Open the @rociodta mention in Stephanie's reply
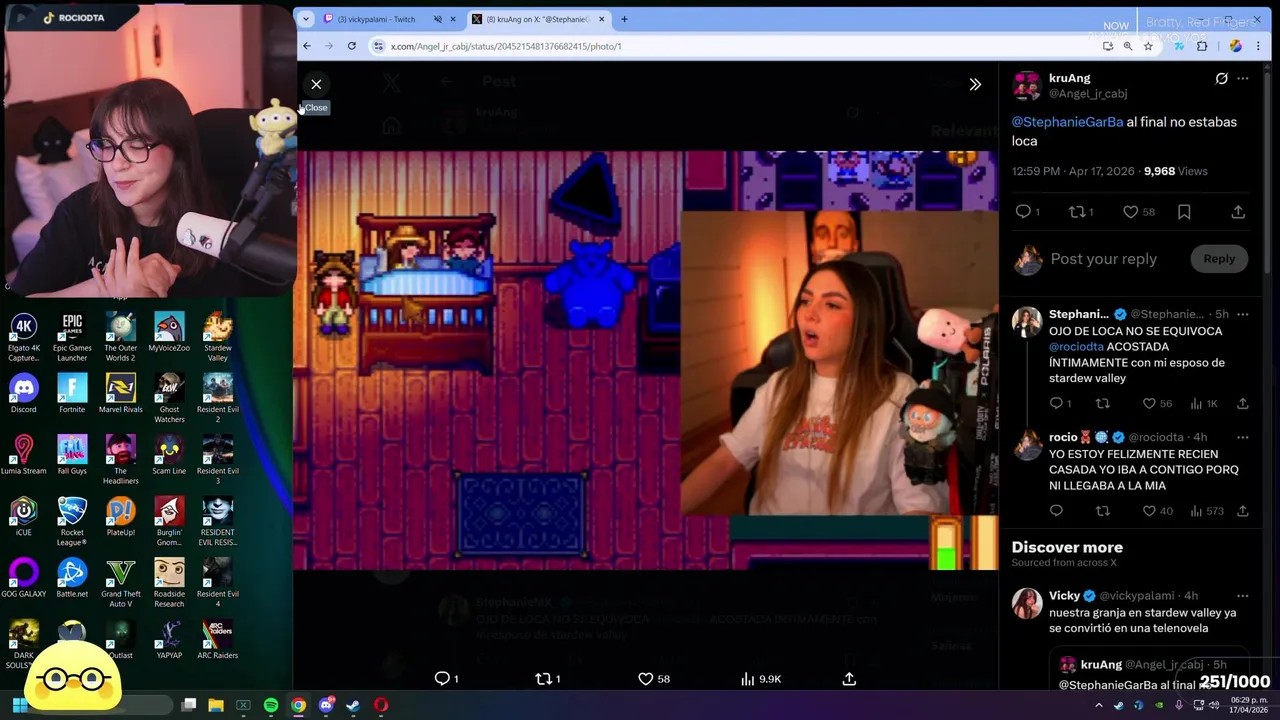The height and width of the screenshot is (720, 1280). (1075, 347)
